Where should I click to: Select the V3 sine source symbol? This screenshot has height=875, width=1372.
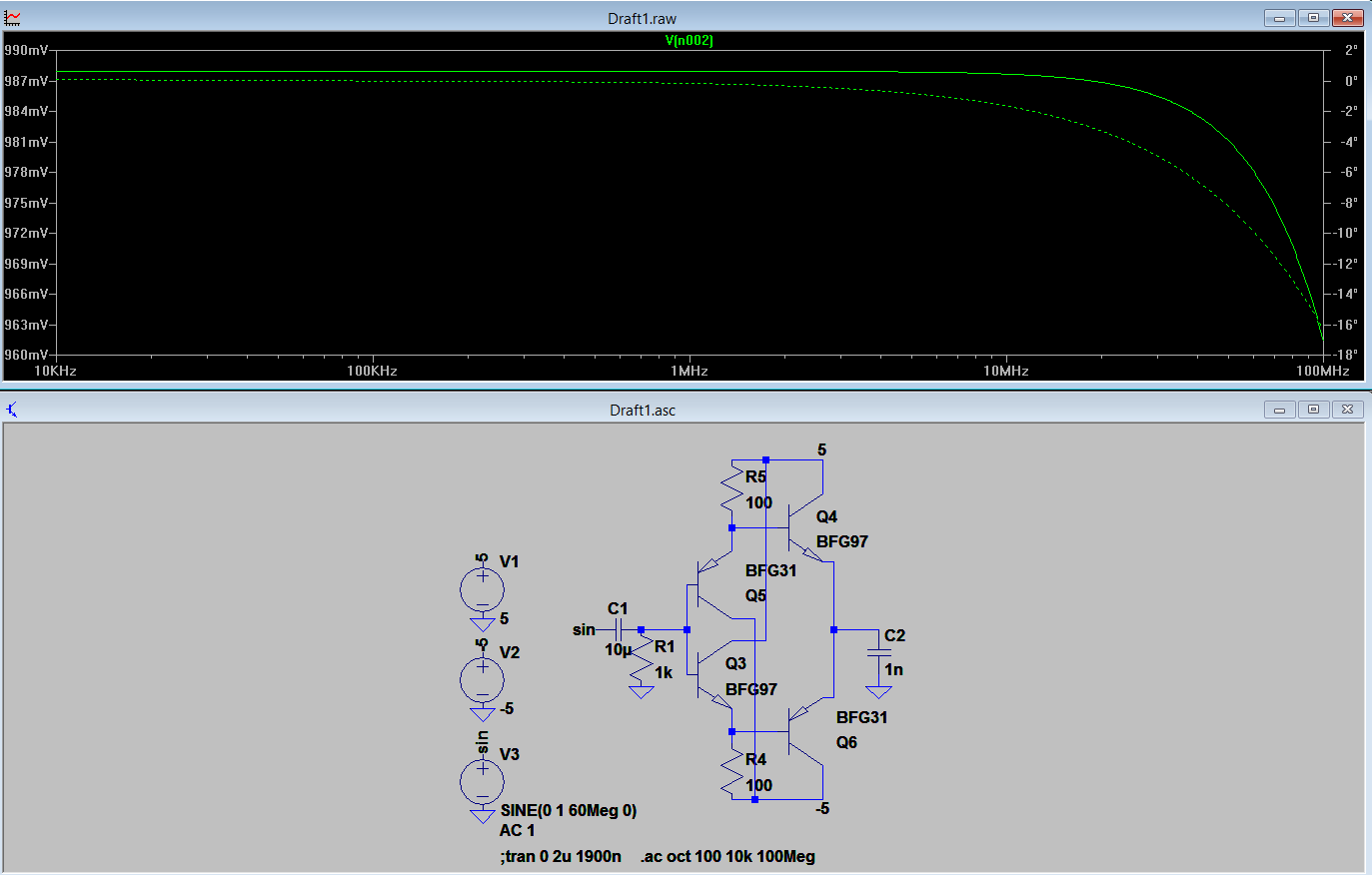click(x=482, y=782)
